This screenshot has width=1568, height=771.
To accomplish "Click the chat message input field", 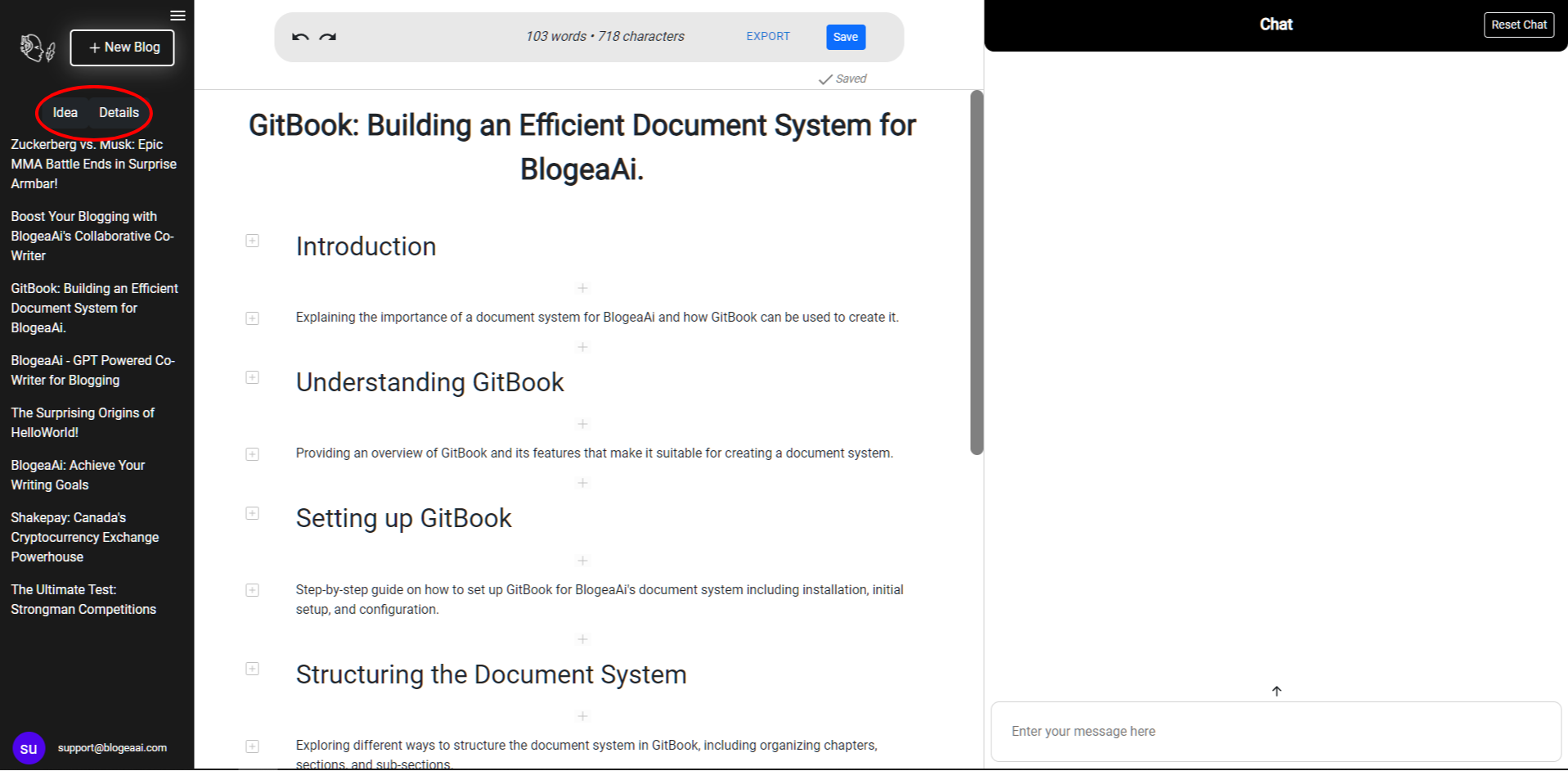I will [x=1274, y=731].
